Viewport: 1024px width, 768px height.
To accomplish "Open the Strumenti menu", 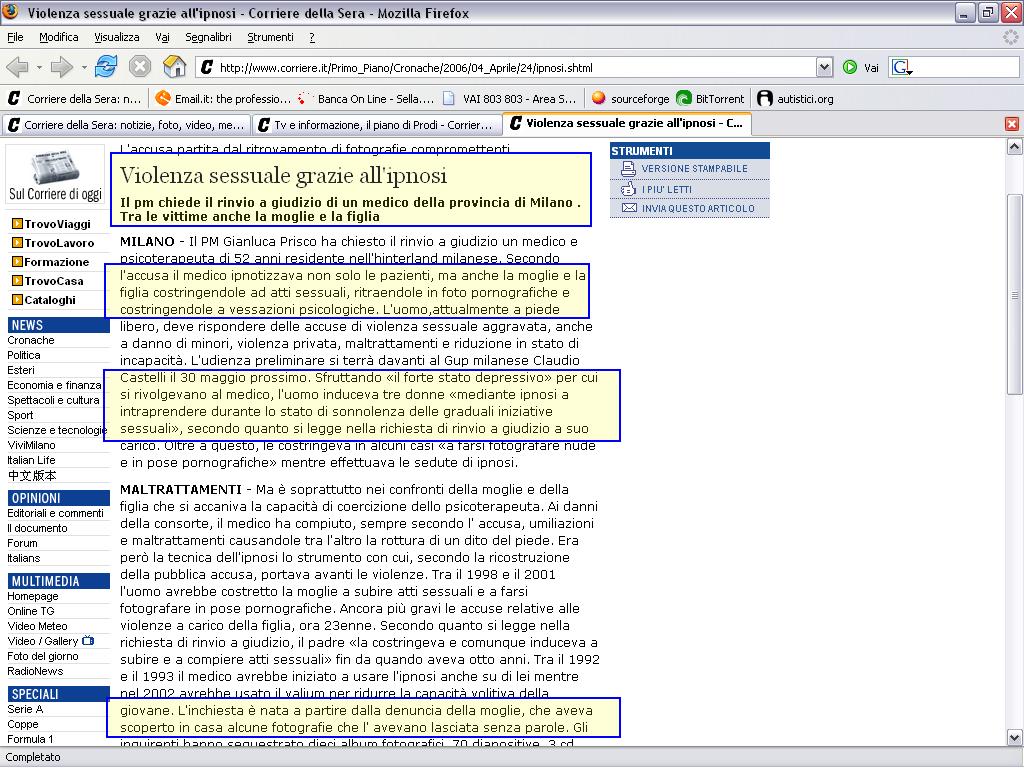I will 270,37.
